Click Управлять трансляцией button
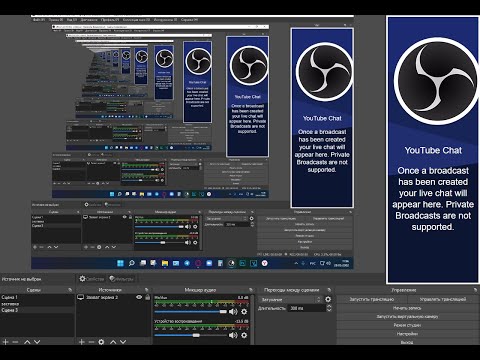 tap(443, 299)
